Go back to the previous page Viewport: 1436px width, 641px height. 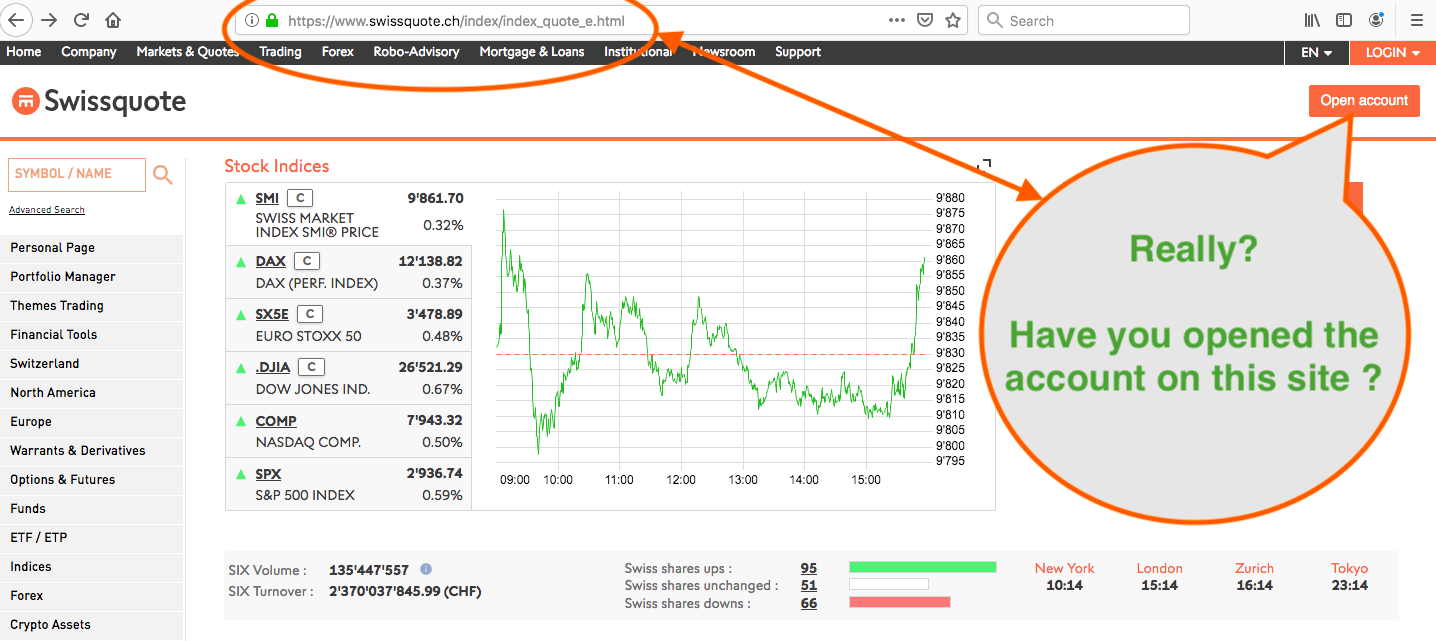click(17, 20)
